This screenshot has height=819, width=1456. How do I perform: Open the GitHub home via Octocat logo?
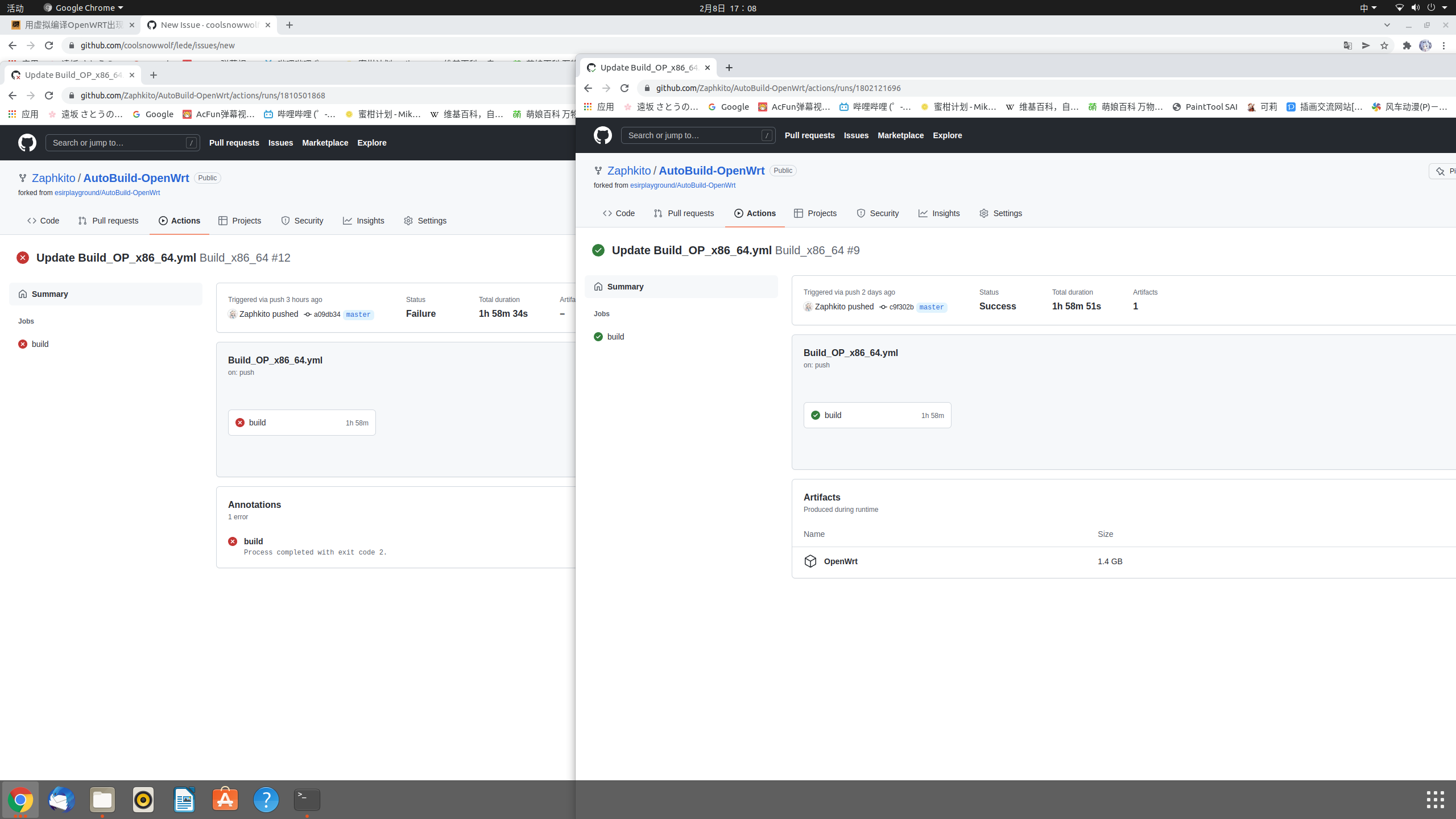(x=602, y=135)
